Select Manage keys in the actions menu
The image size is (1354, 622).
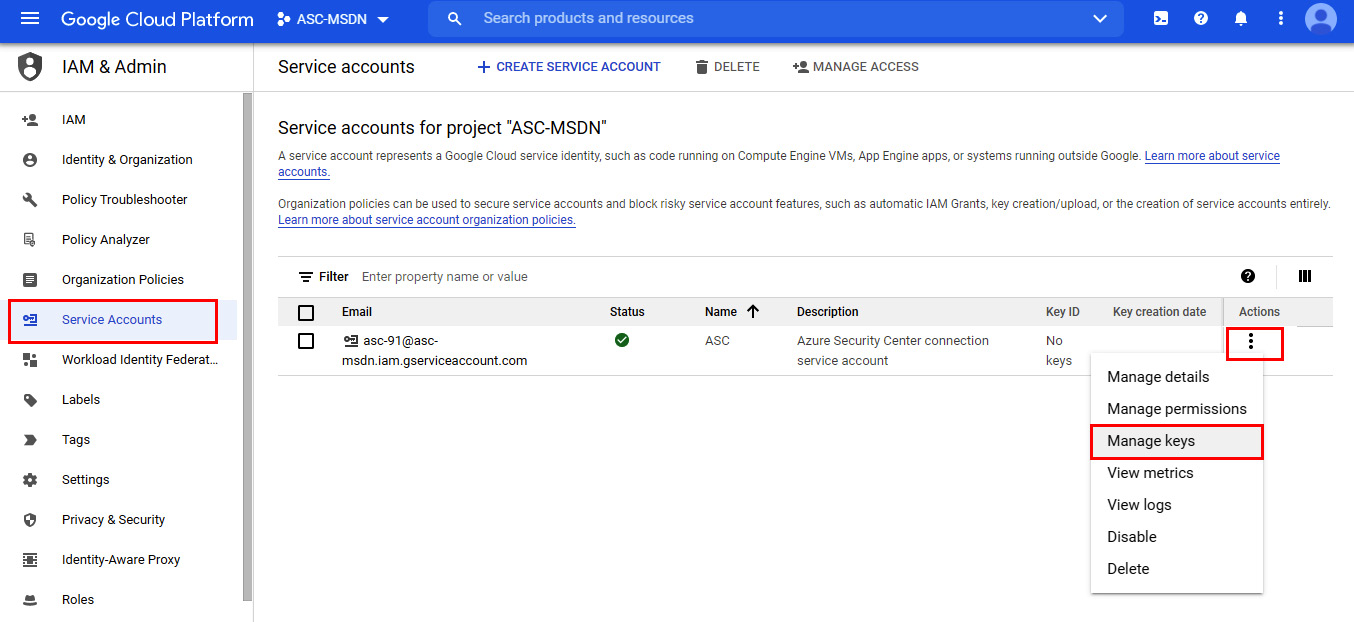[1177, 441]
